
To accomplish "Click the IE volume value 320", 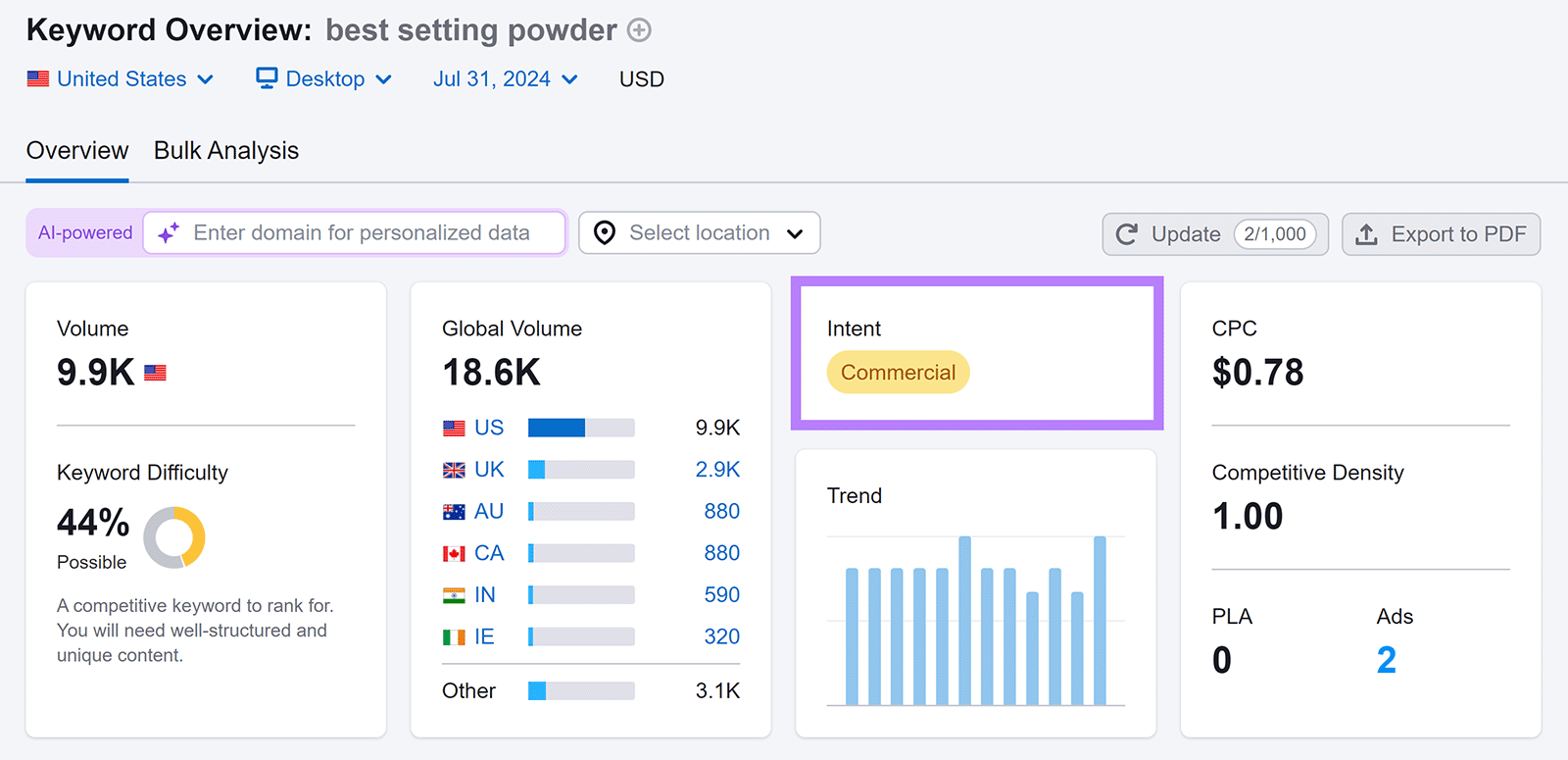I will [x=722, y=636].
